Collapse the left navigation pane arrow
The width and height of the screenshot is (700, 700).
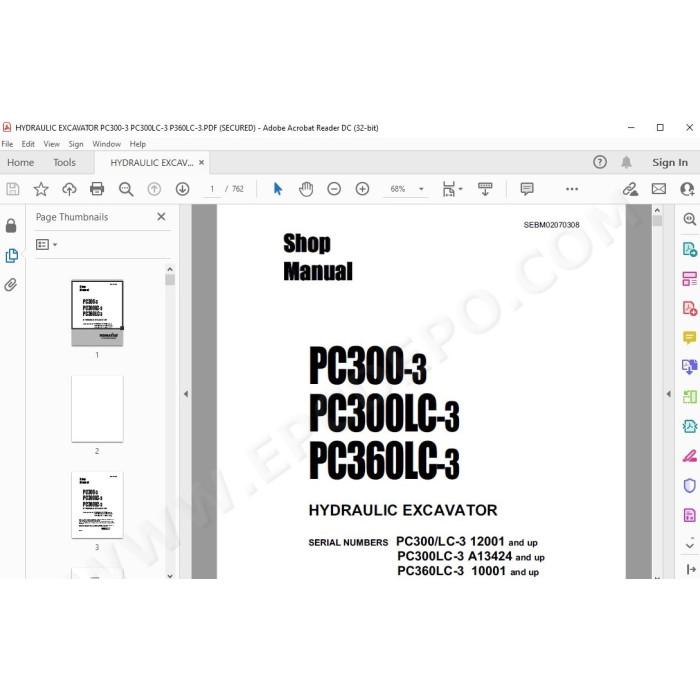(186, 394)
